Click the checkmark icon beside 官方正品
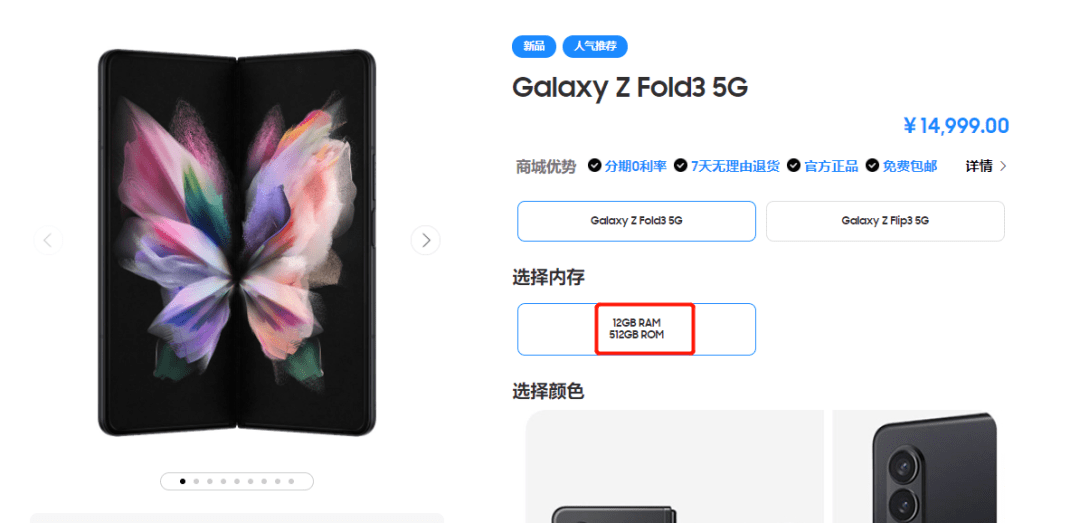This screenshot has height=523, width=1080. pos(794,166)
